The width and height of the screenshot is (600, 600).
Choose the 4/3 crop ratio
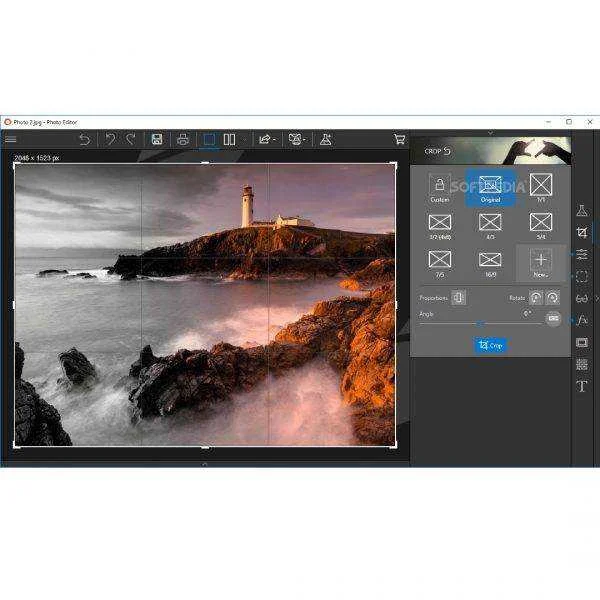[490, 226]
